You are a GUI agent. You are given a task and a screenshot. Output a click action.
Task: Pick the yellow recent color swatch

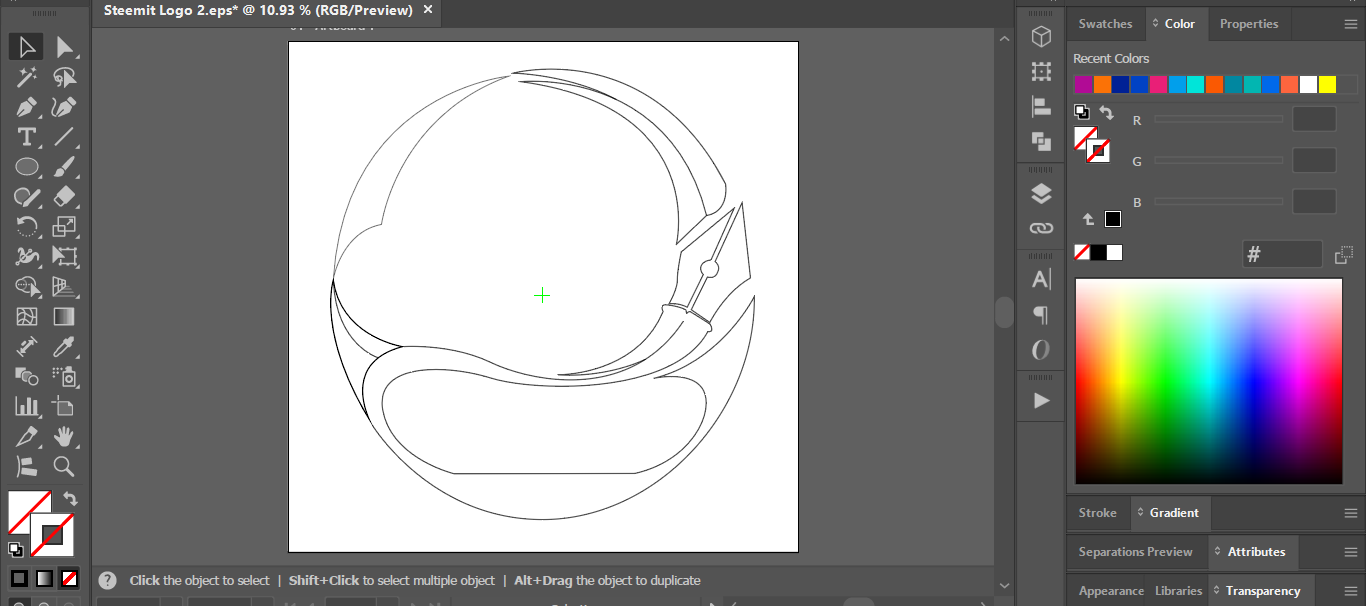(1327, 85)
